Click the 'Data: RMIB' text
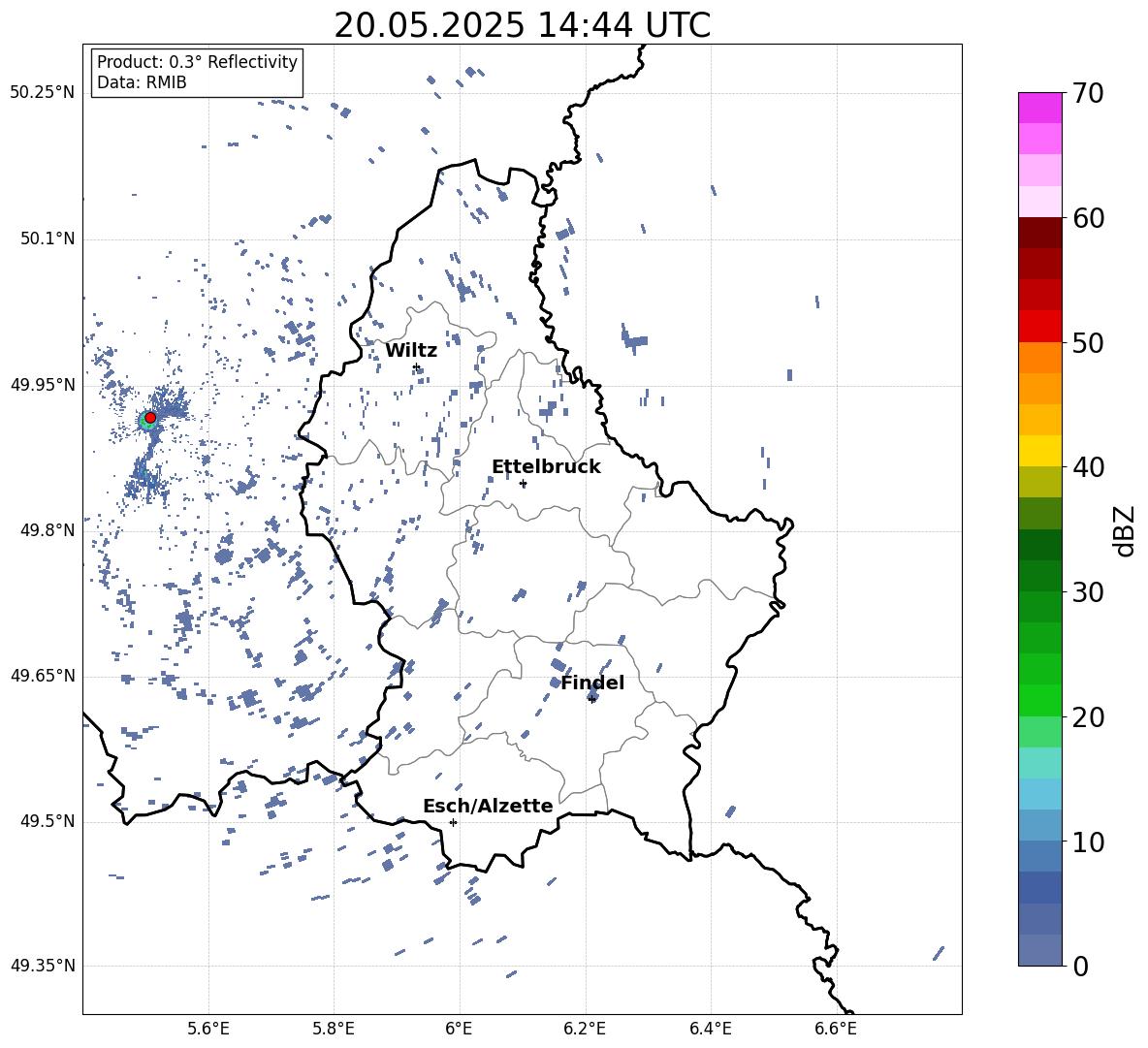This screenshot has width=1148, height=1048. pyautogui.click(x=142, y=82)
